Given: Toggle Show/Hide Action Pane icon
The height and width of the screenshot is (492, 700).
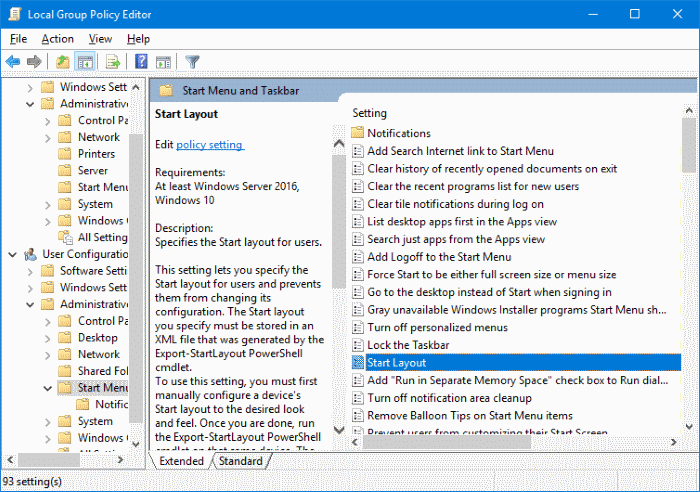Looking at the screenshot, I should pos(163,62).
